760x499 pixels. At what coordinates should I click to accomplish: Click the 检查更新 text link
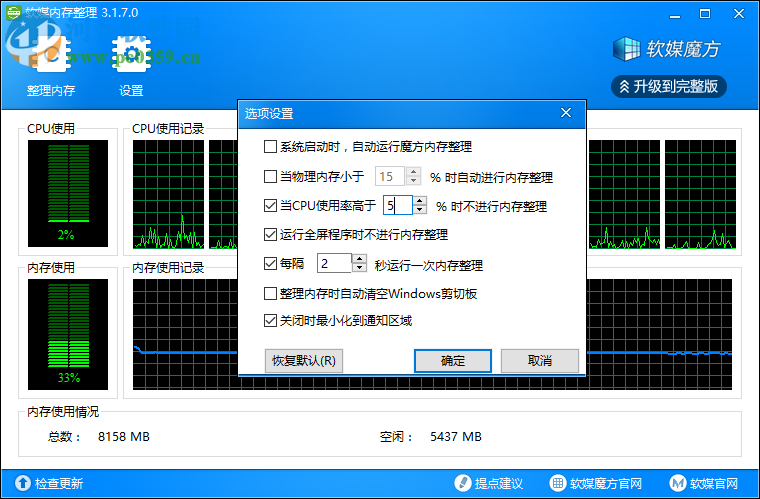(x=59, y=483)
